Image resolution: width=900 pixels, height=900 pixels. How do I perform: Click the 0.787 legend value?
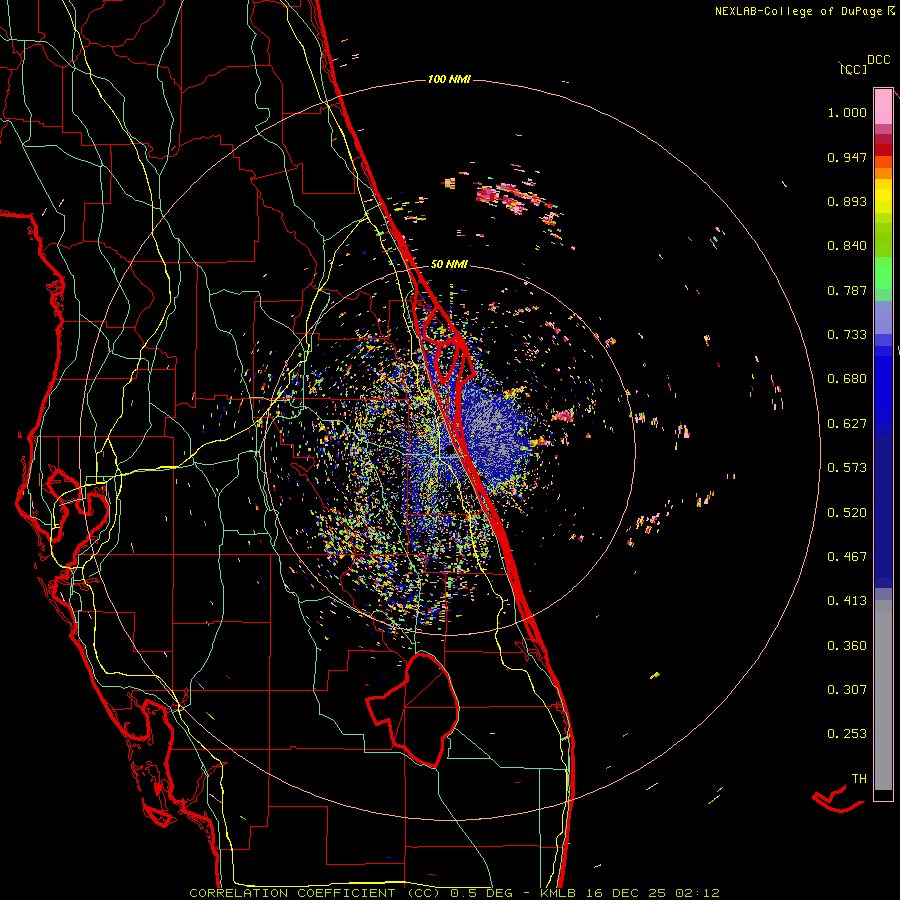pyautogui.click(x=847, y=290)
